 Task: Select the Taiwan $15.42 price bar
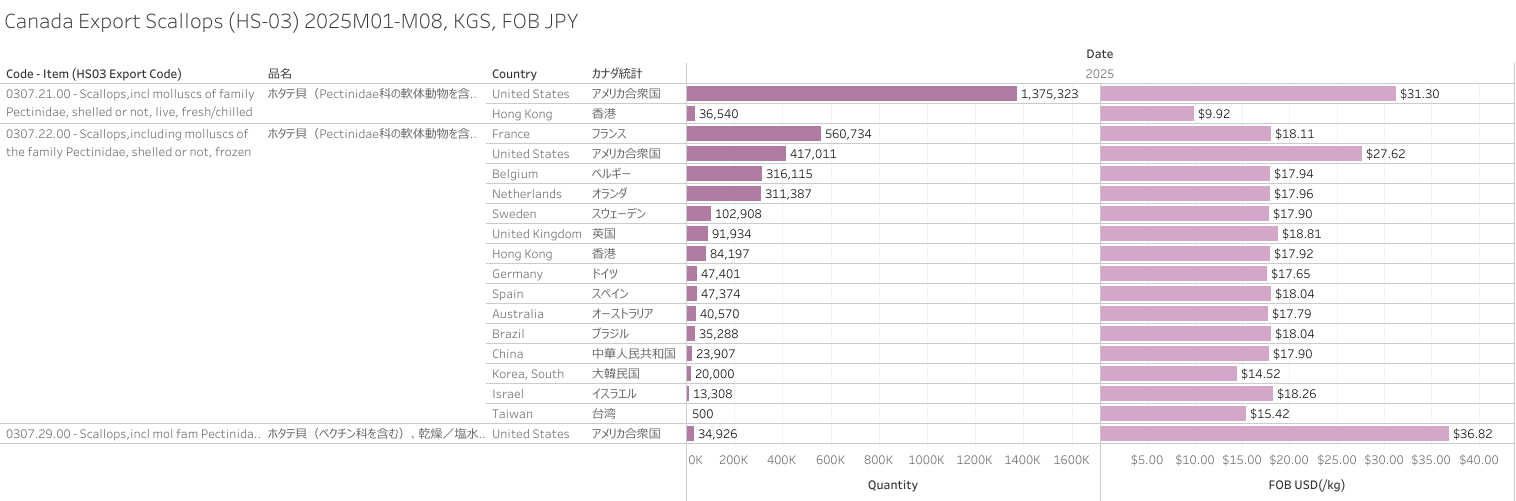[x=1173, y=414]
